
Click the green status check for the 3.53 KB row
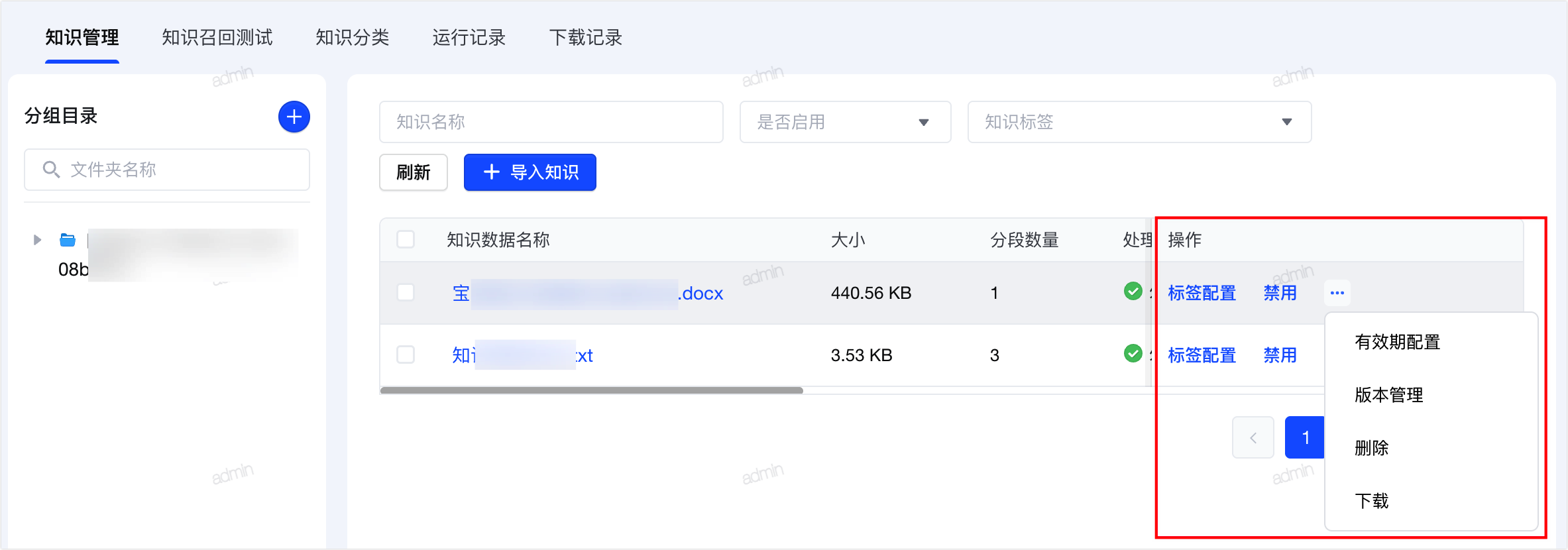[x=1133, y=353]
